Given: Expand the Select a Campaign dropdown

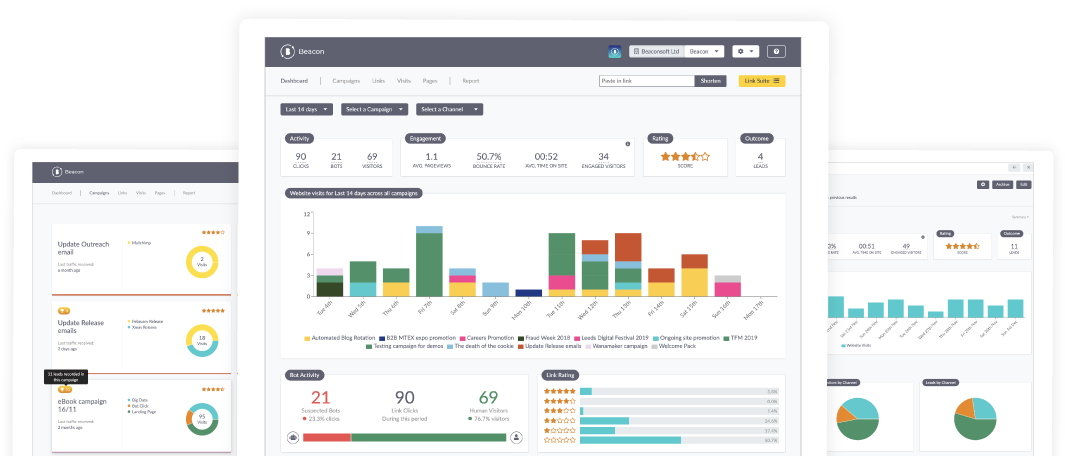Looking at the screenshot, I should (374, 109).
